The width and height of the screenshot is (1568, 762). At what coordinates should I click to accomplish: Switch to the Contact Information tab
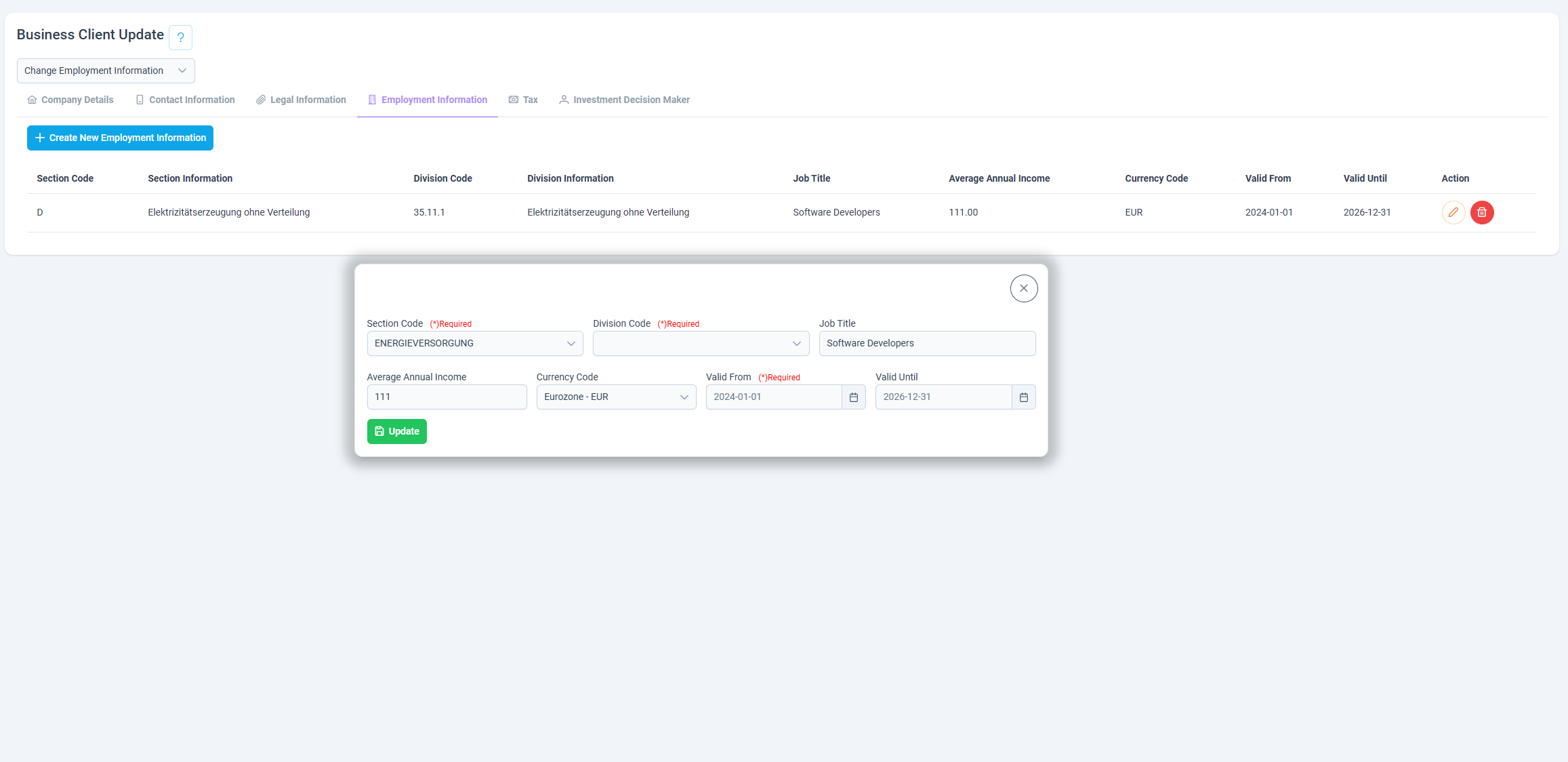pyautogui.click(x=185, y=100)
